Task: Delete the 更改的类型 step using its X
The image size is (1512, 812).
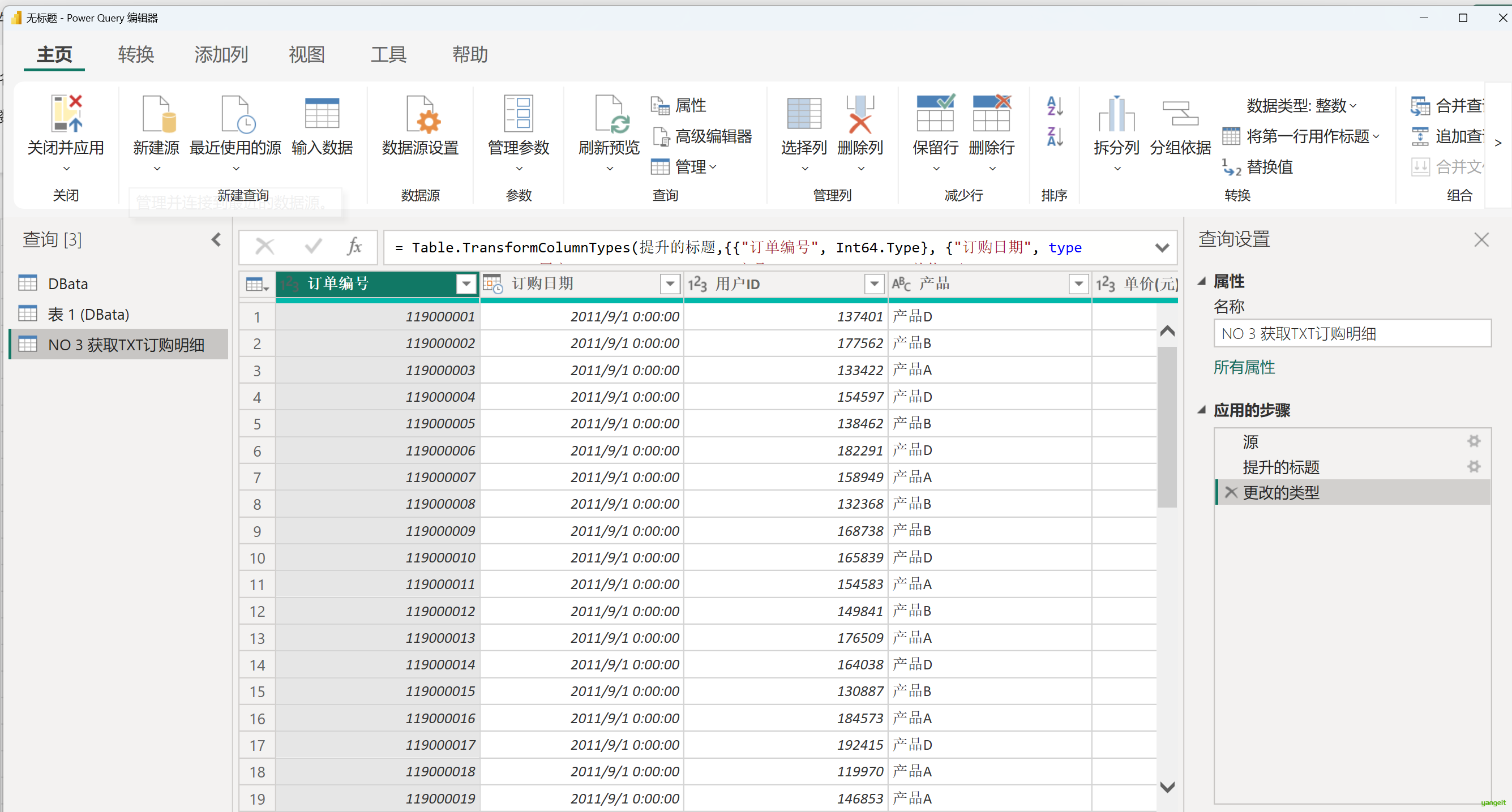Action: click(1231, 492)
